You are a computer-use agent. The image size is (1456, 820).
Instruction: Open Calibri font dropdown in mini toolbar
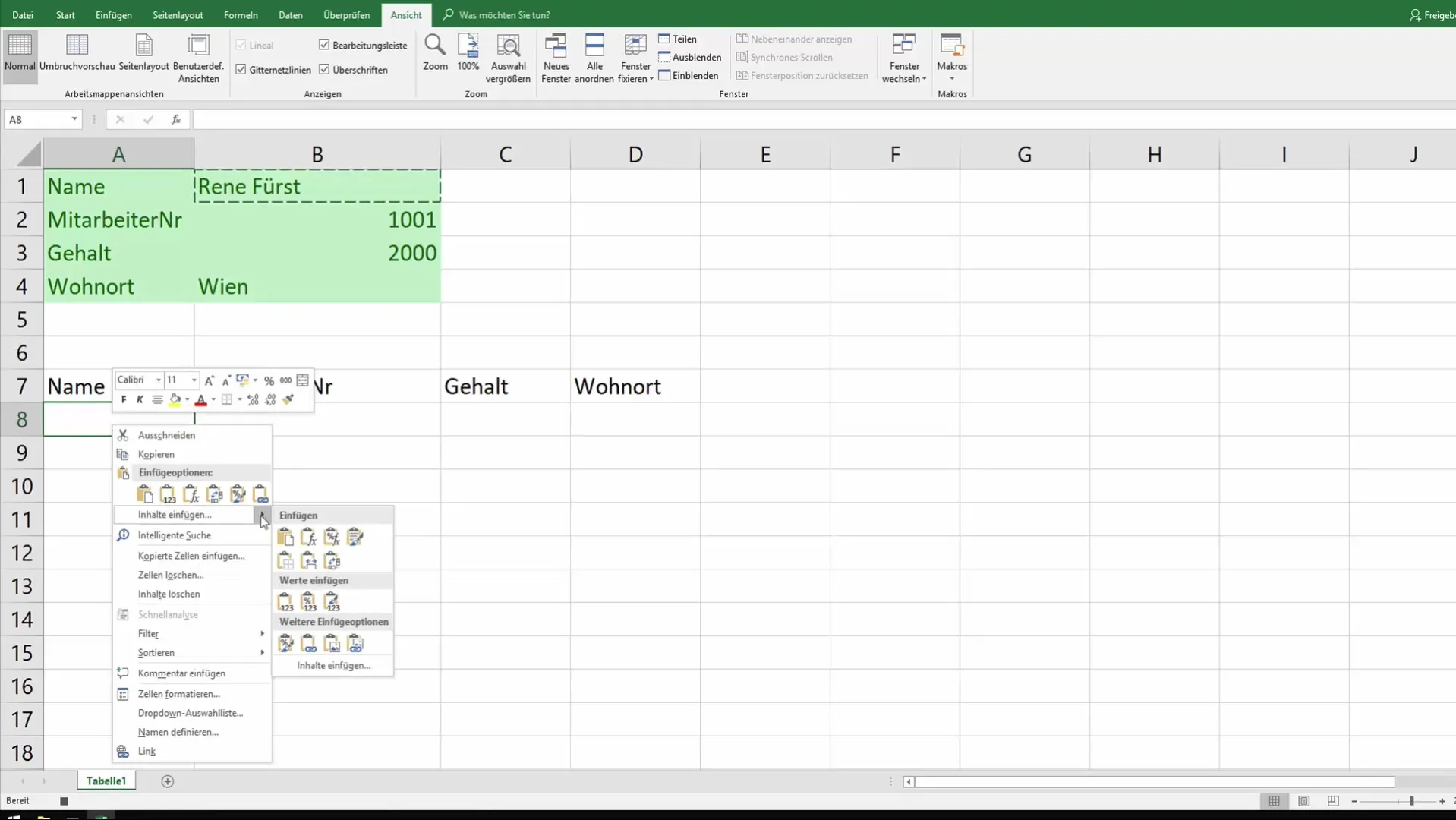tap(158, 380)
